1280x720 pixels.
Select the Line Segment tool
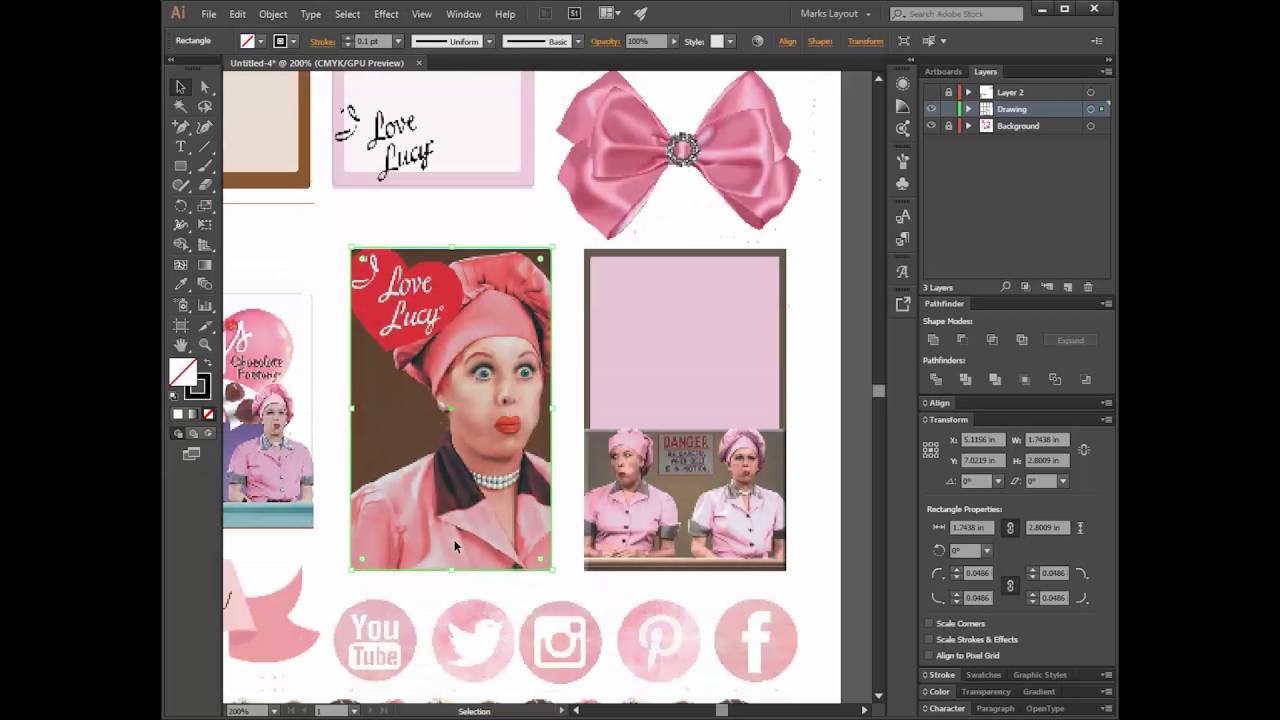click(x=205, y=147)
